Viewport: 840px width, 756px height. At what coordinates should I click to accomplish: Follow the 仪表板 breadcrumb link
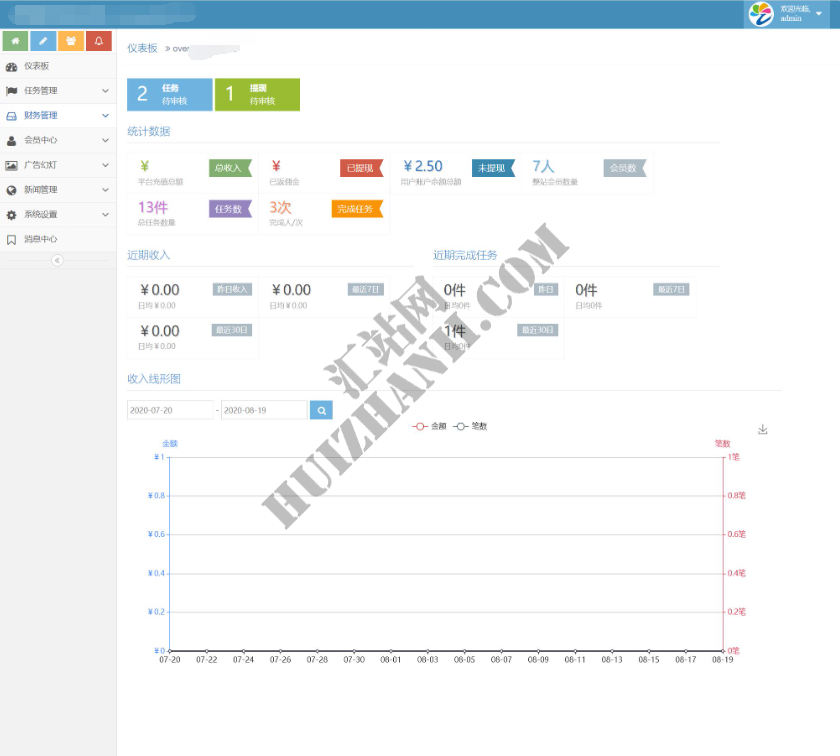(x=142, y=48)
